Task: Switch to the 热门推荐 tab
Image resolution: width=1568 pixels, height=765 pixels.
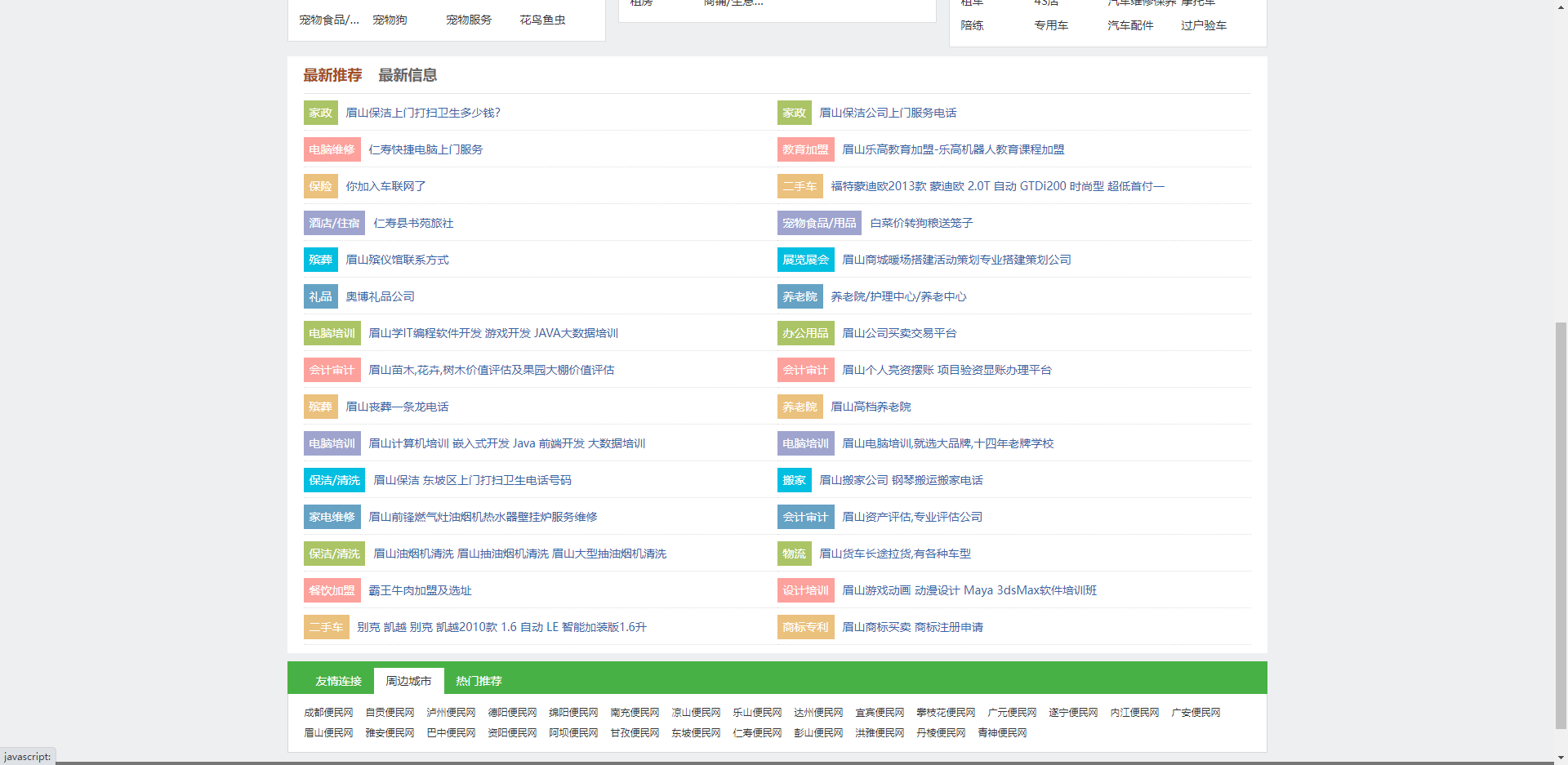Action: point(479,681)
